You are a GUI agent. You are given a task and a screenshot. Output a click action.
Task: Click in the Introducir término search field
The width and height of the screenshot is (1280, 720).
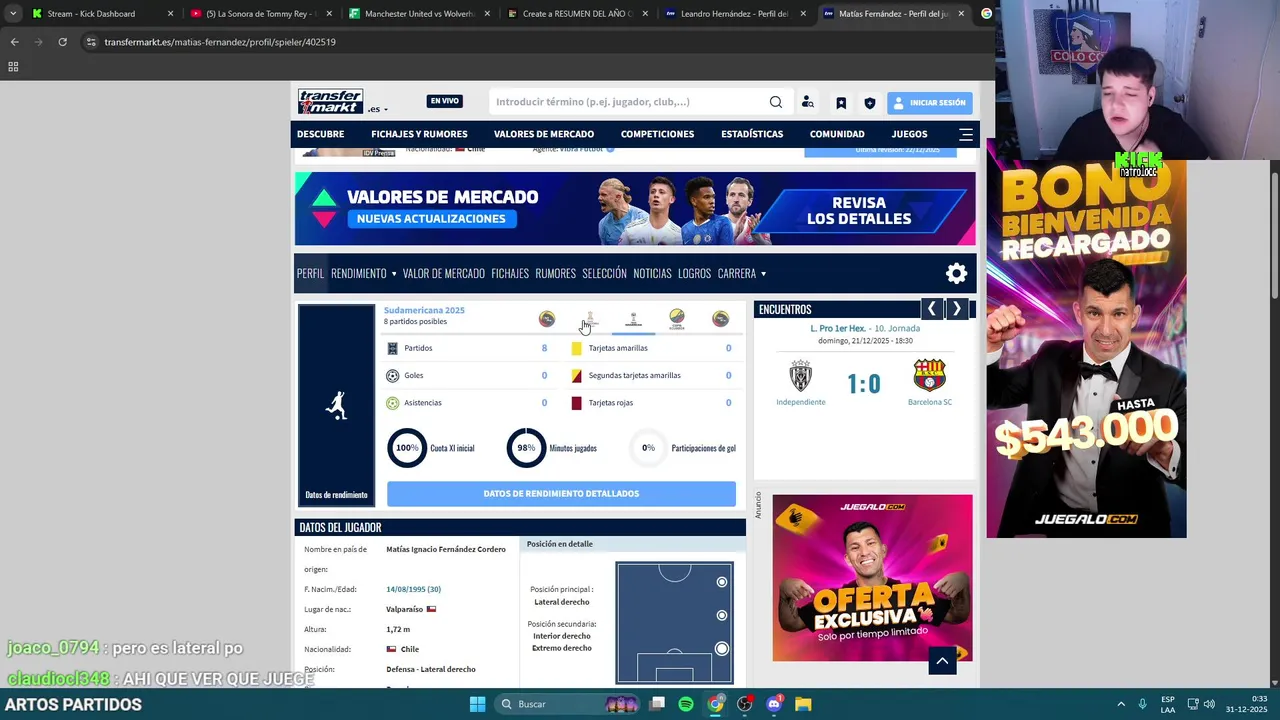click(x=628, y=102)
